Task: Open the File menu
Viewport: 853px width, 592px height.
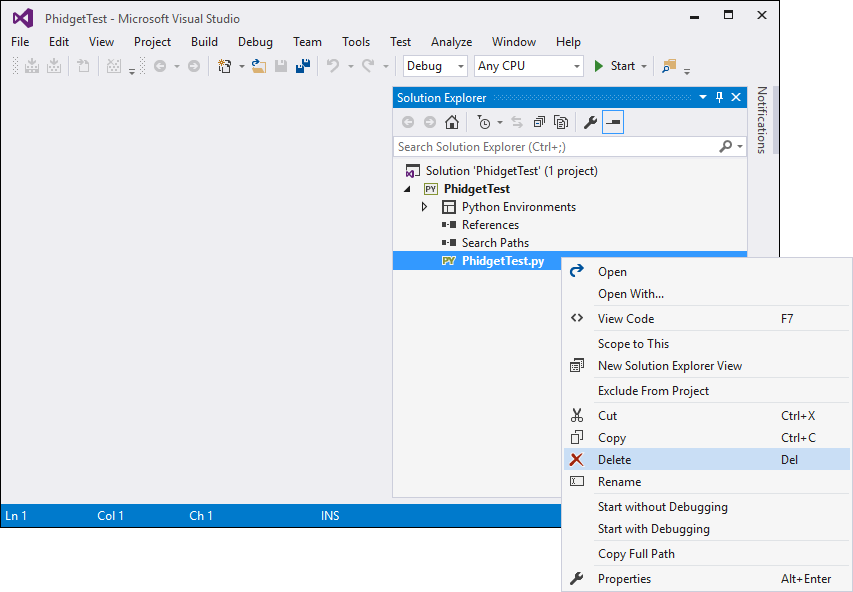Action: click(x=20, y=42)
